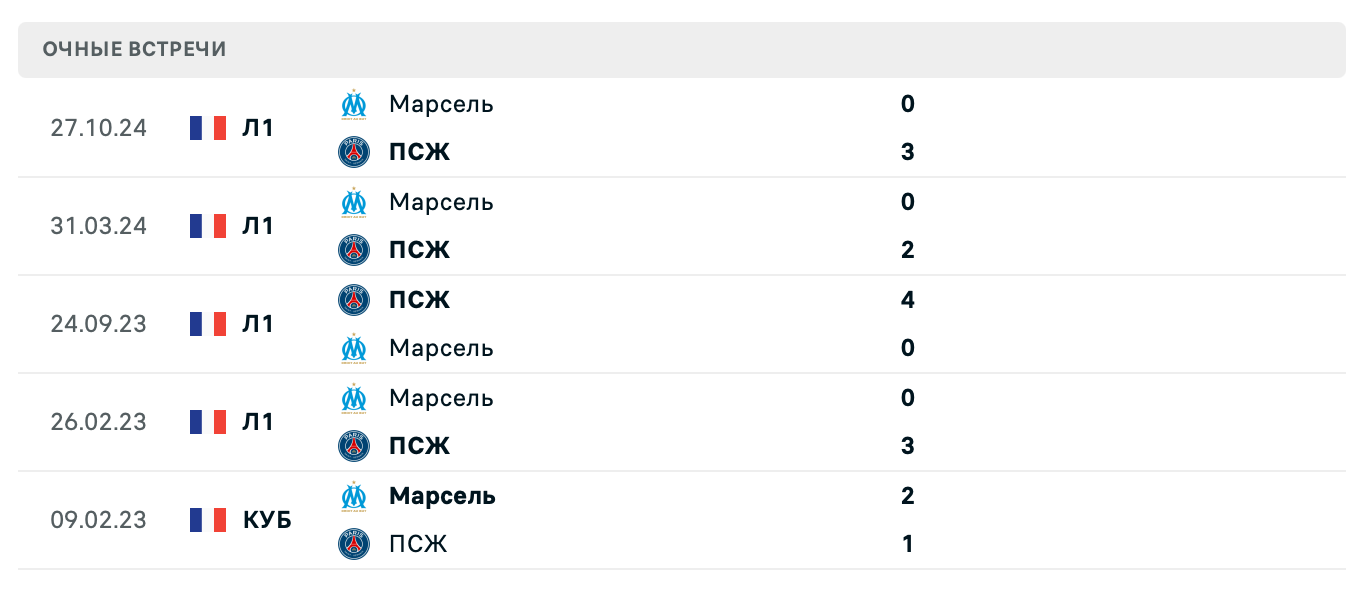Open ПСЖ team in 24.09.23 match
This screenshot has height=592, width=1364.
click(419, 300)
